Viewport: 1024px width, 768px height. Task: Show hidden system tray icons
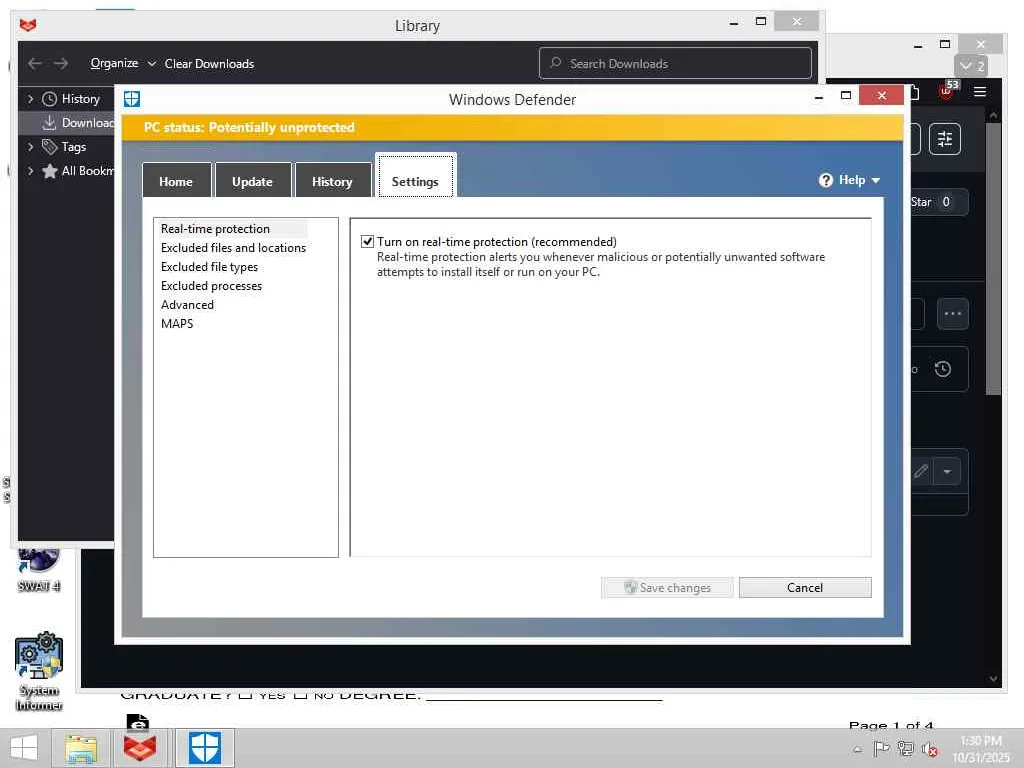click(857, 749)
